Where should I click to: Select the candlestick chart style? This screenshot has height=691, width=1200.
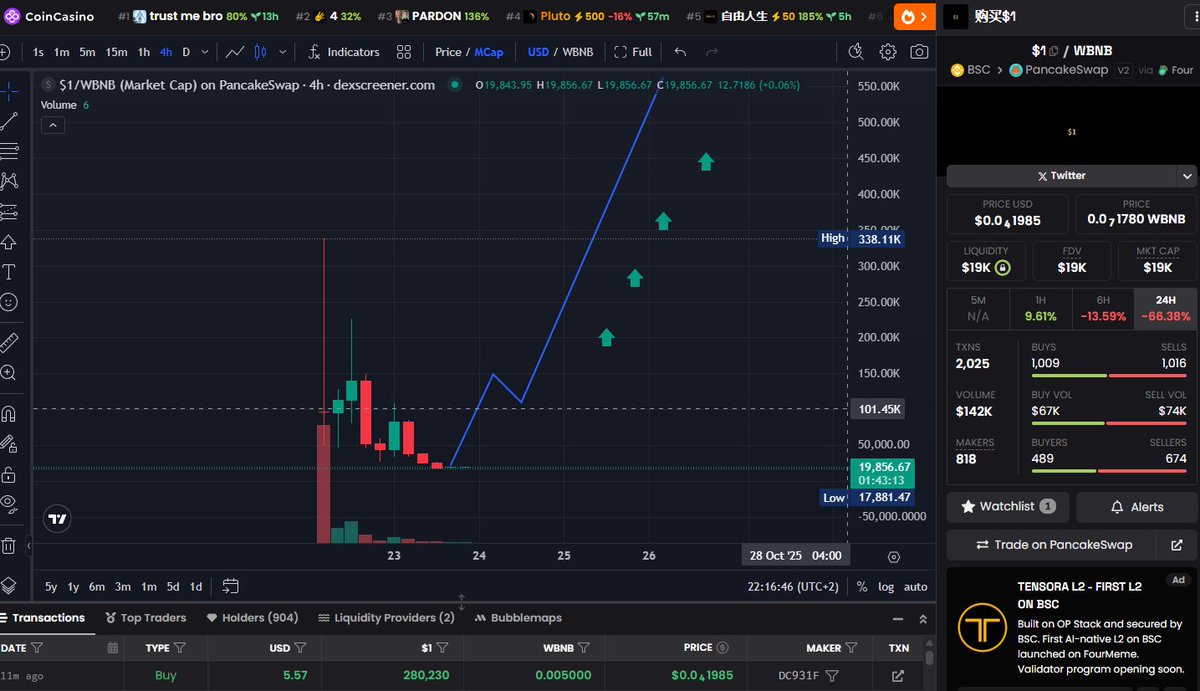(261, 52)
